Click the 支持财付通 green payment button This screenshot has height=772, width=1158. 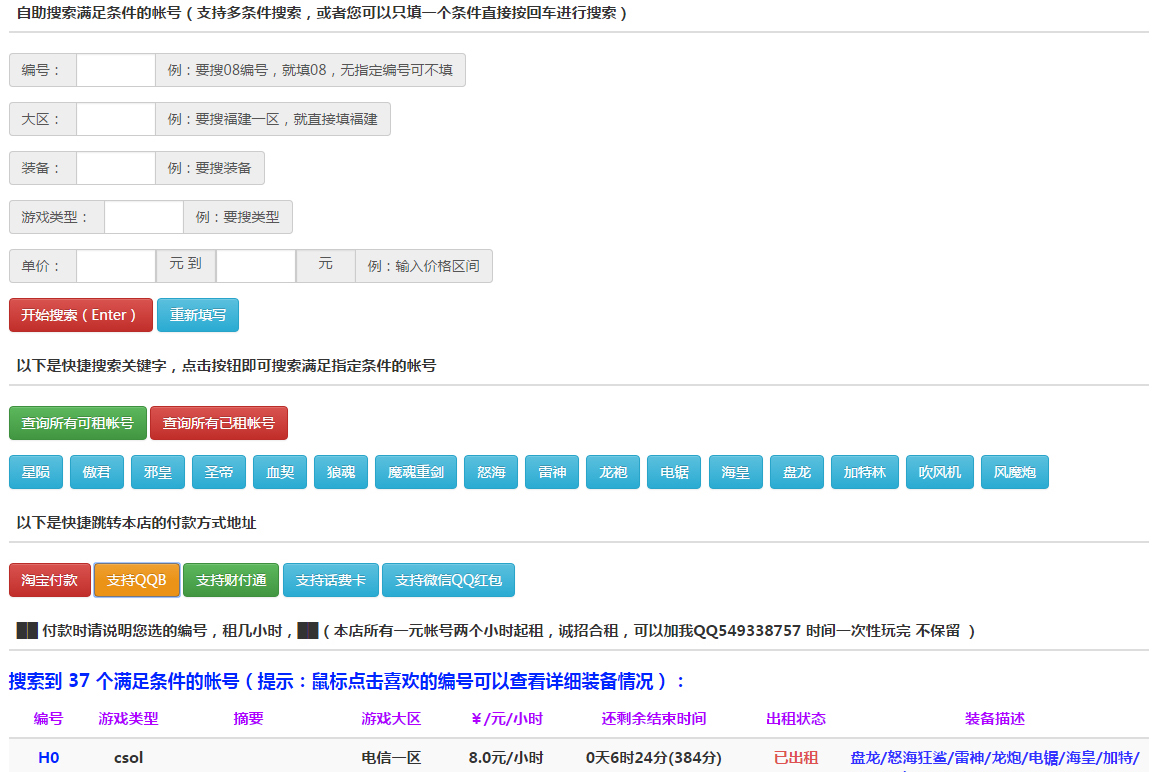(x=231, y=579)
